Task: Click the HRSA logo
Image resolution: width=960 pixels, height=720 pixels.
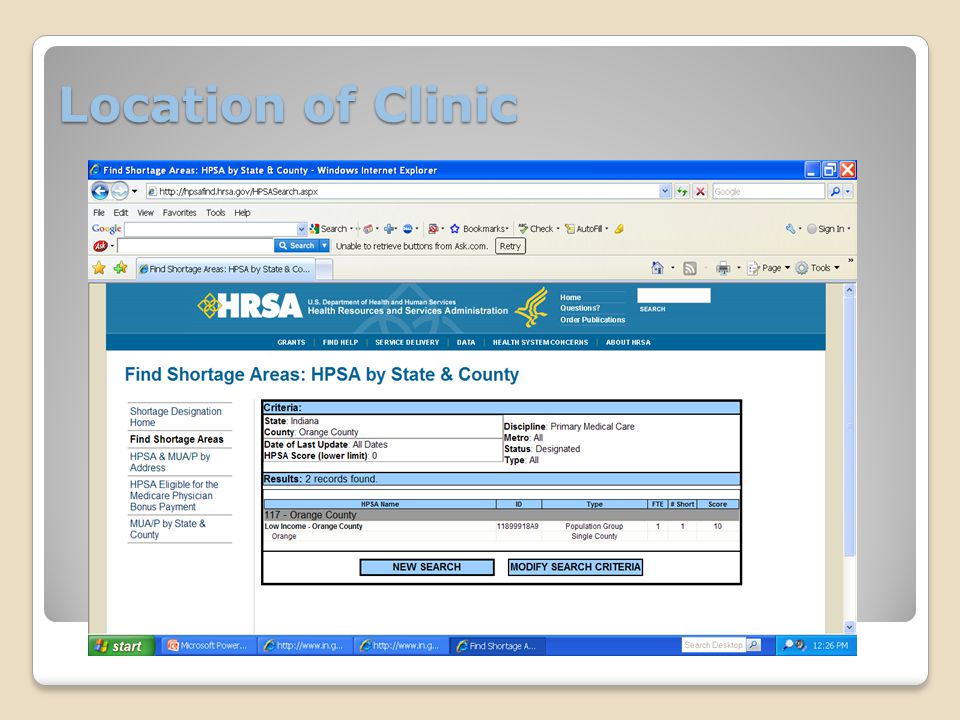Action: click(250, 306)
